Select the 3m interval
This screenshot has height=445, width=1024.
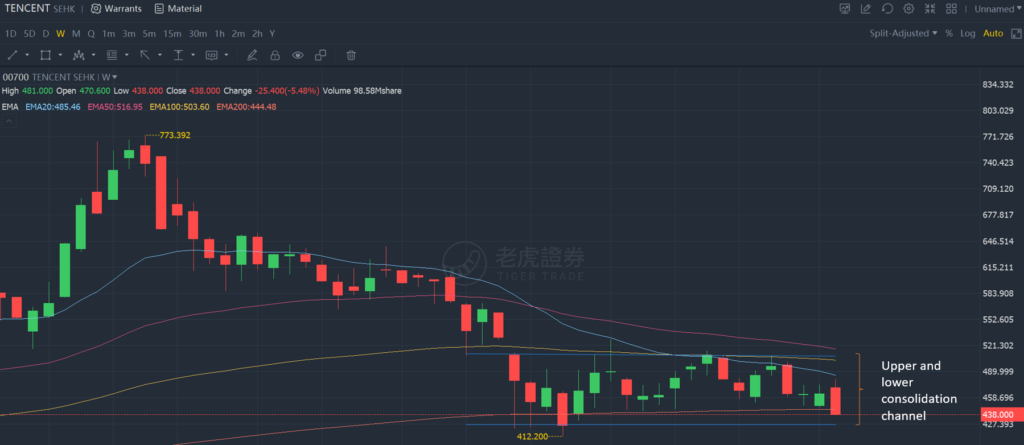pos(129,33)
